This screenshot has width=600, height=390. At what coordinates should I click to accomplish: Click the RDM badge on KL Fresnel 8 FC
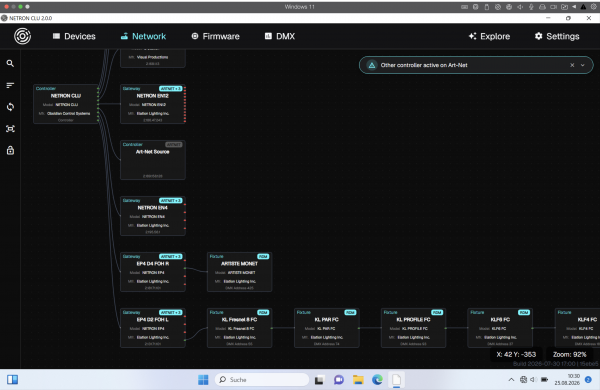click(x=263, y=313)
